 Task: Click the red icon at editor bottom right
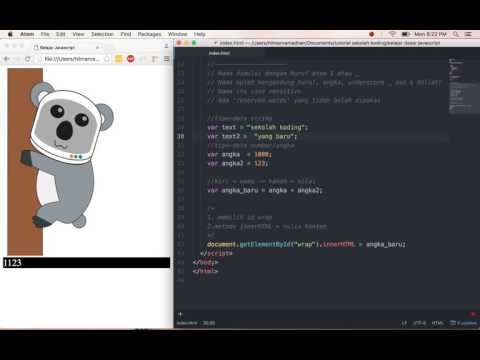(x=473, y=314)
